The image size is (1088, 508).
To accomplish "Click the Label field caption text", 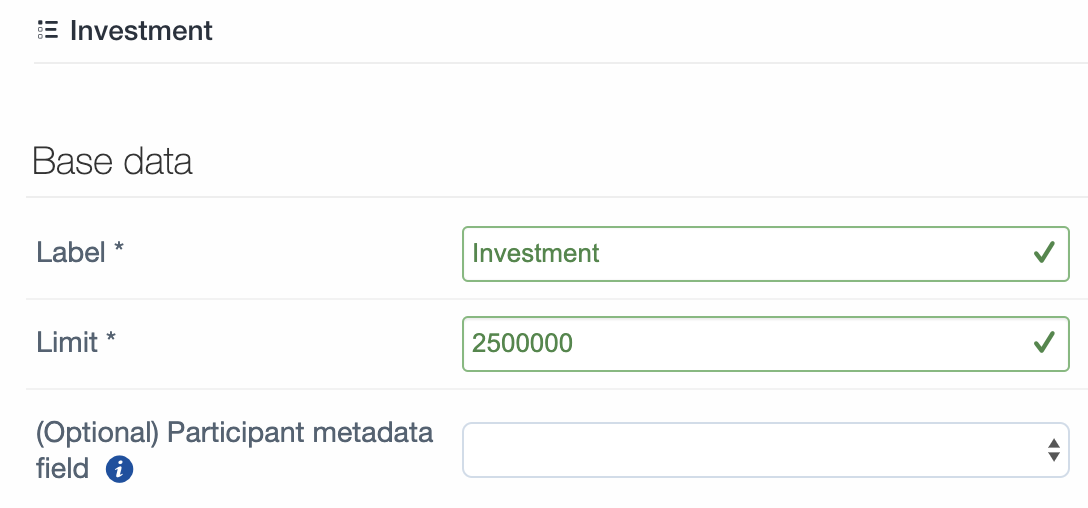I will click(71, 253).
